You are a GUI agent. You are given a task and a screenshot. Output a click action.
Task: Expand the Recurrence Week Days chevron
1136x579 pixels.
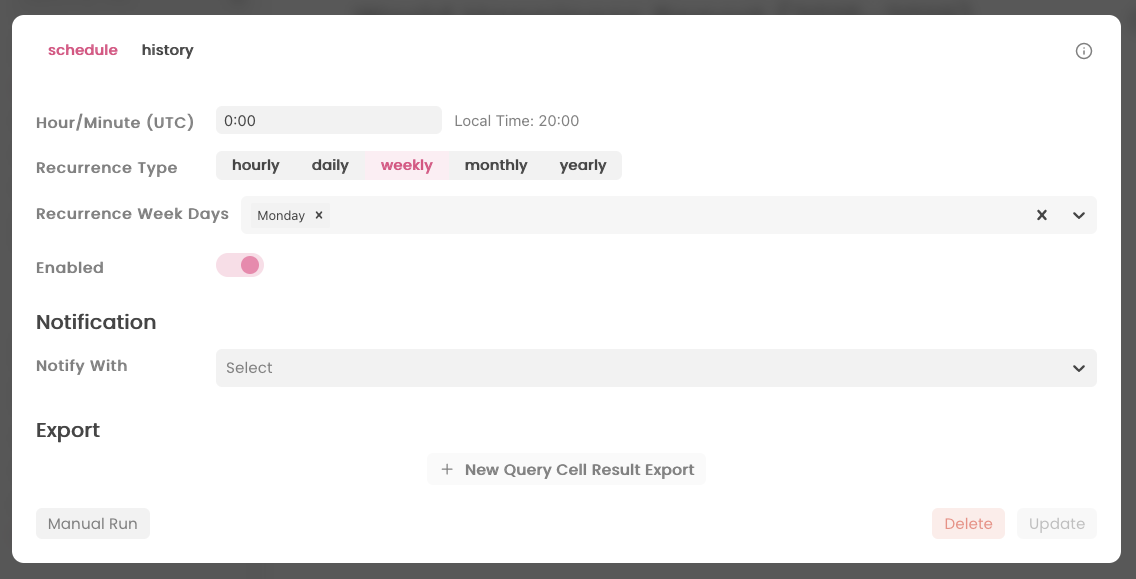[x=1078, y=215]
